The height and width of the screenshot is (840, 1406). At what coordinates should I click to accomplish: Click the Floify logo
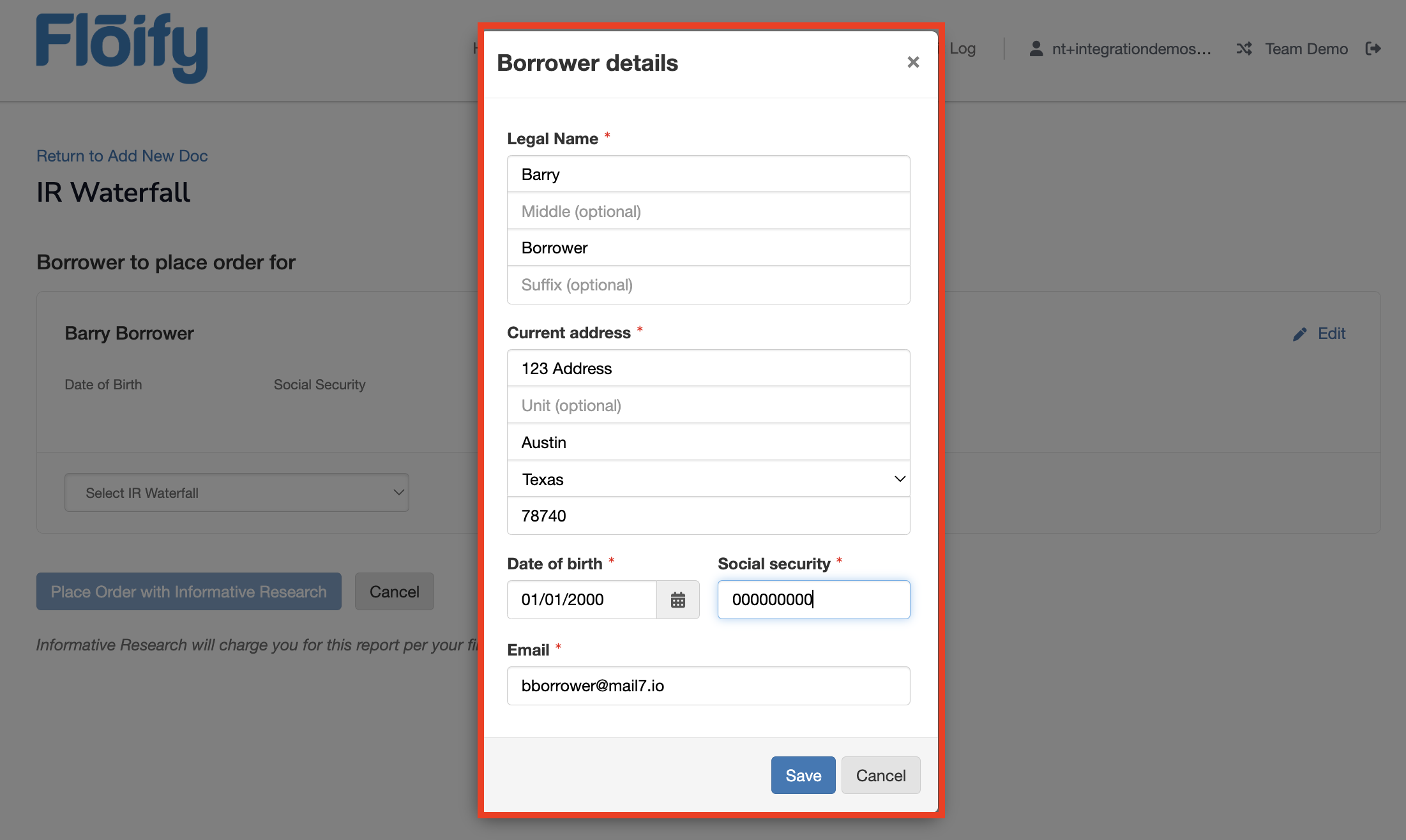point(122,47)
